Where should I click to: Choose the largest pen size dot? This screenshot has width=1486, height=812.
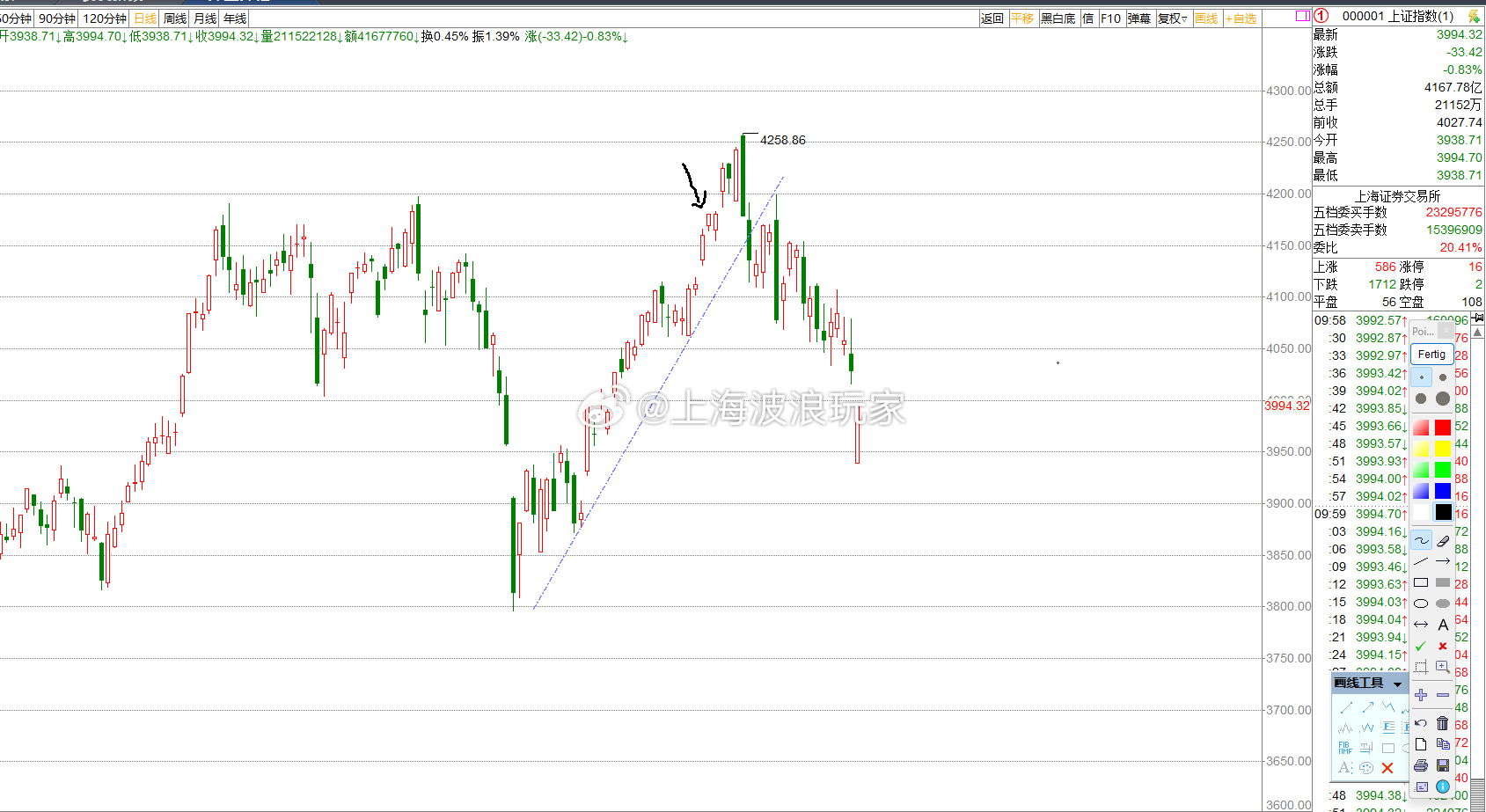point(1443,399)
